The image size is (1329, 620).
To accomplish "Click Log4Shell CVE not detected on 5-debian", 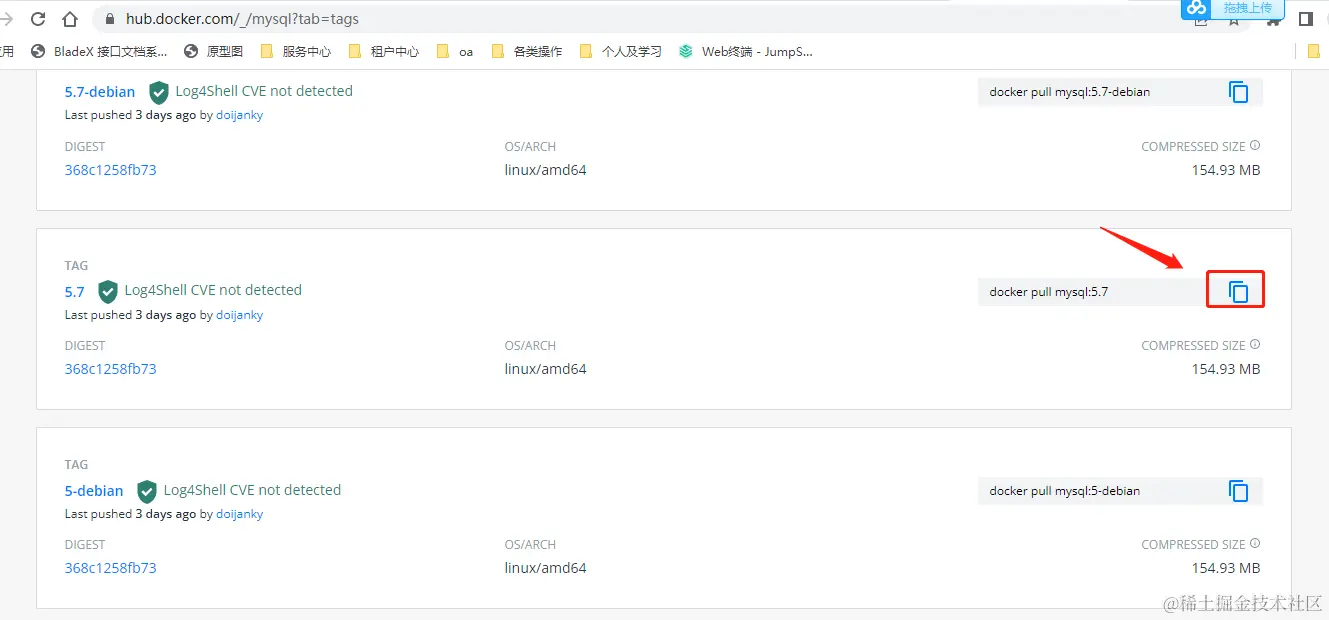I will 252,490.
